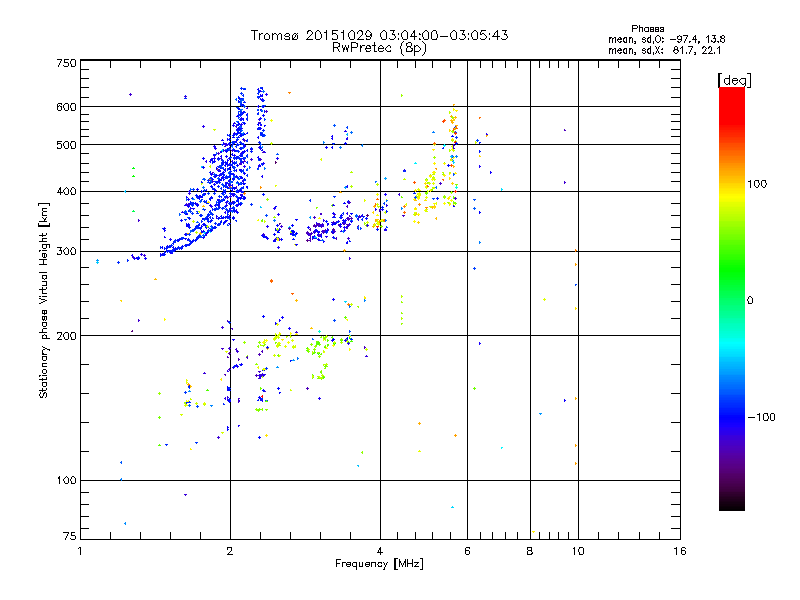Screen dimensions: 800x600
Task: Click the plot title 'Tromsø 20151029 03:04:00-03:05:43'
Action: [x=380, y=35]
